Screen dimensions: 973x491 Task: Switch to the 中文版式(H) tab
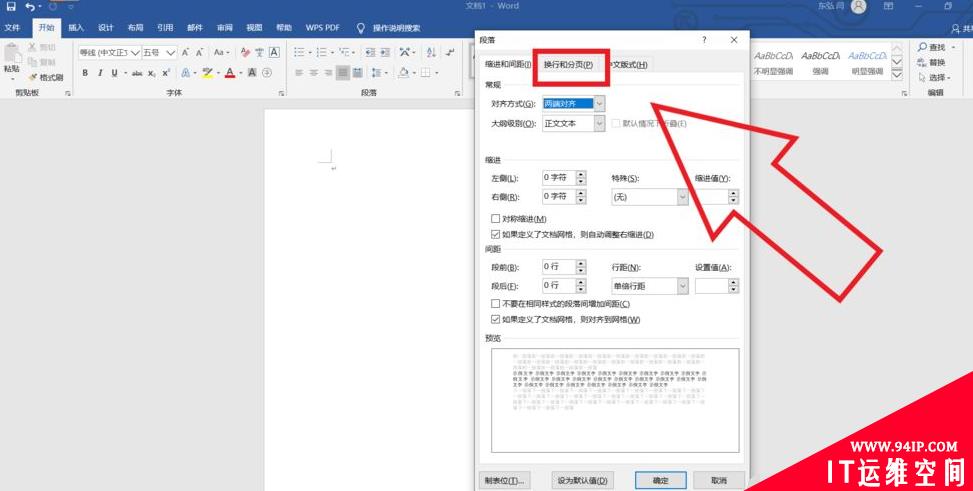click(x=627, y=65)
